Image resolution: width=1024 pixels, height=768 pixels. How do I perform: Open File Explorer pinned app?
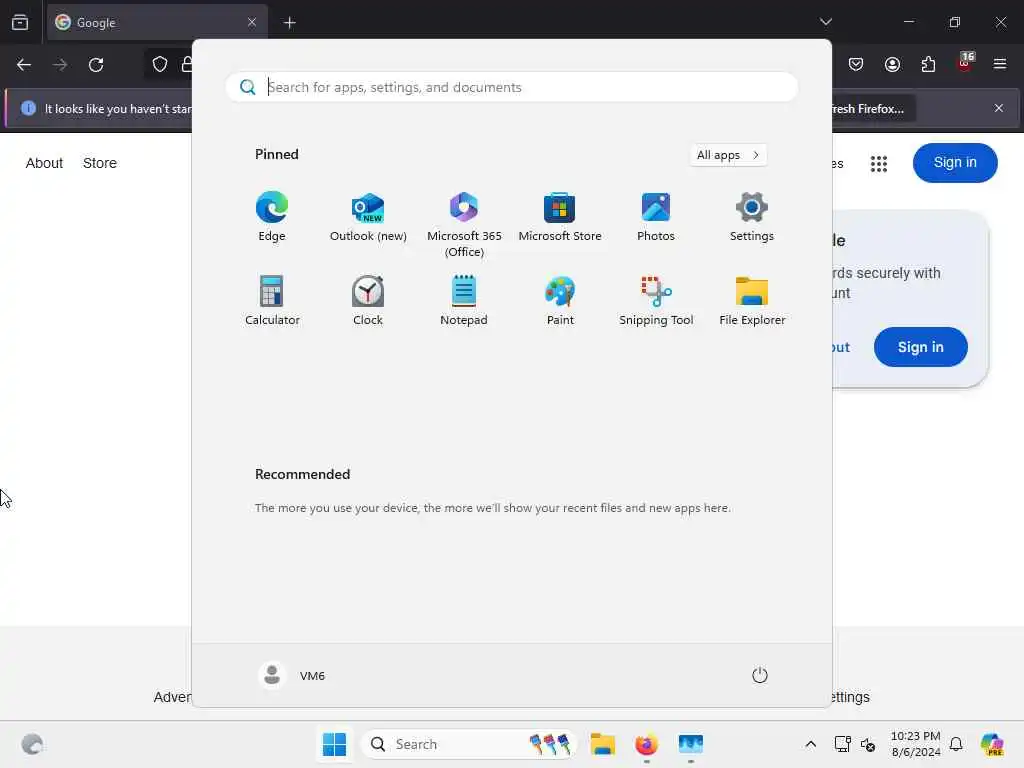pyautogui.click(x=752, y=300)
